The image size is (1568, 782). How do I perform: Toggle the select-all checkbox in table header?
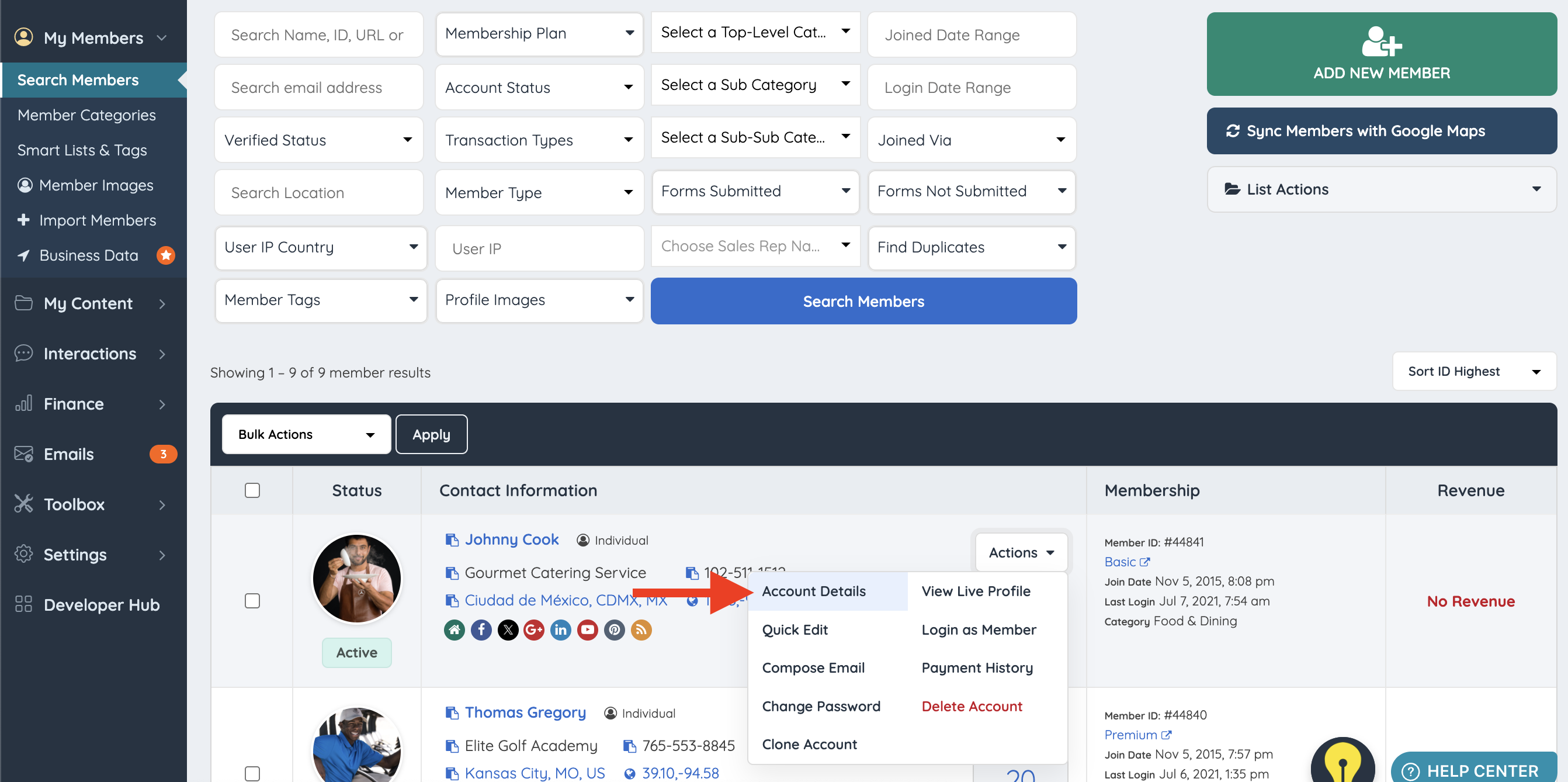coord(252,490)
